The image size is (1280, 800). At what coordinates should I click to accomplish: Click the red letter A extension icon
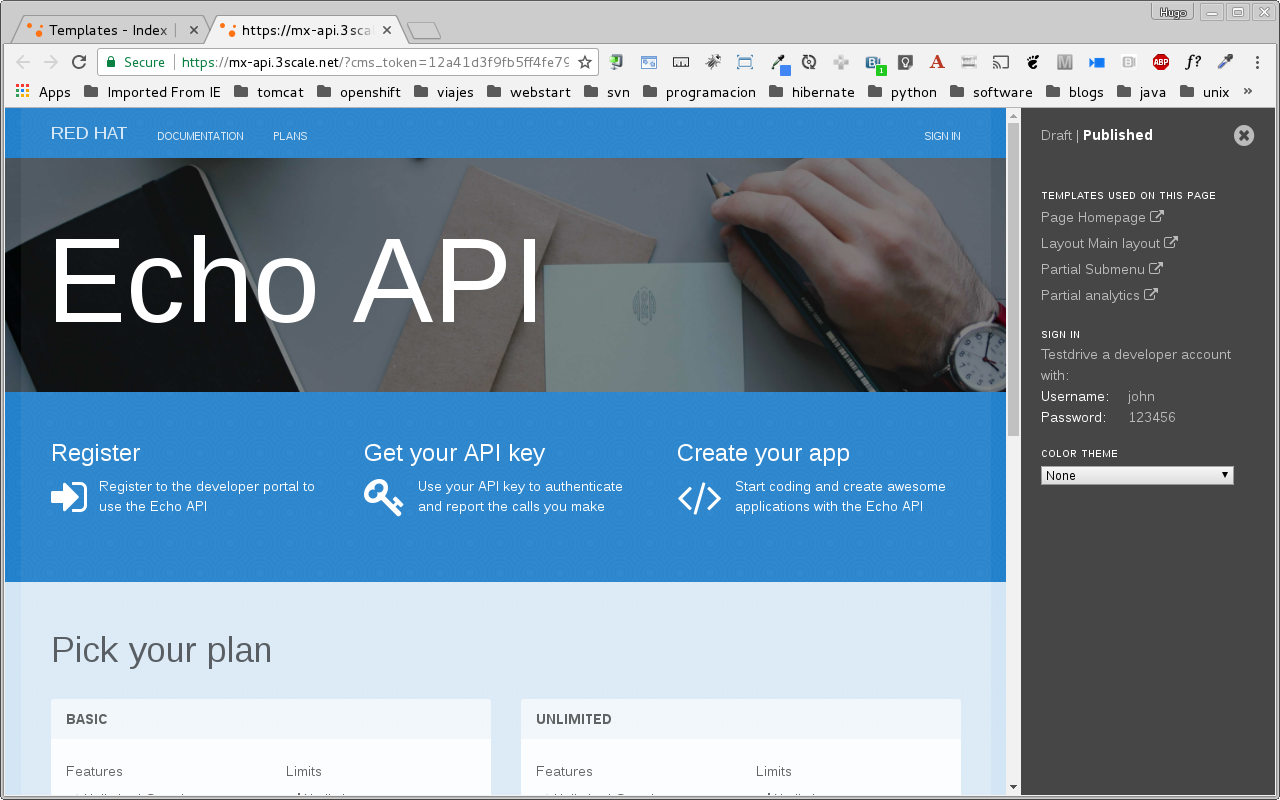(937, 62)
